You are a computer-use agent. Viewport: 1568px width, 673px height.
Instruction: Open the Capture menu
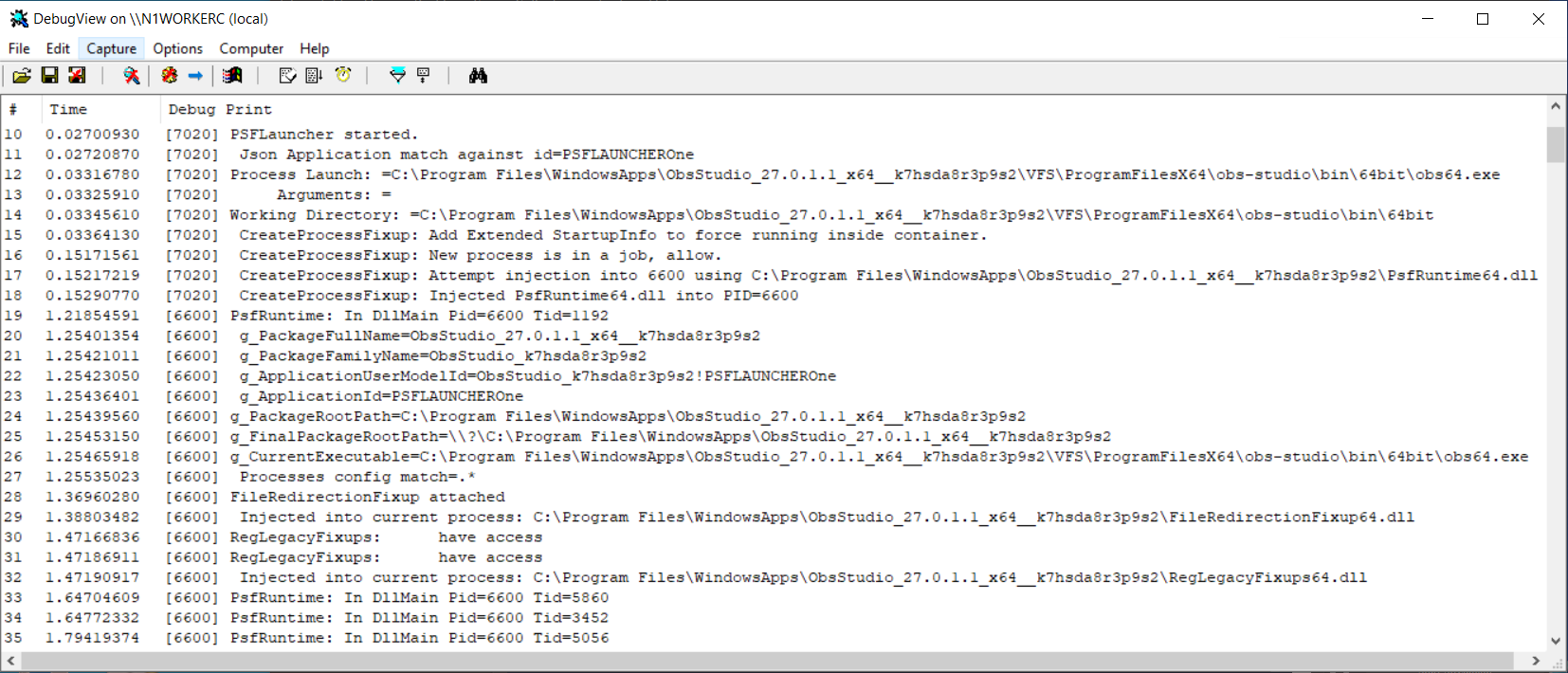tap(112, 48)
